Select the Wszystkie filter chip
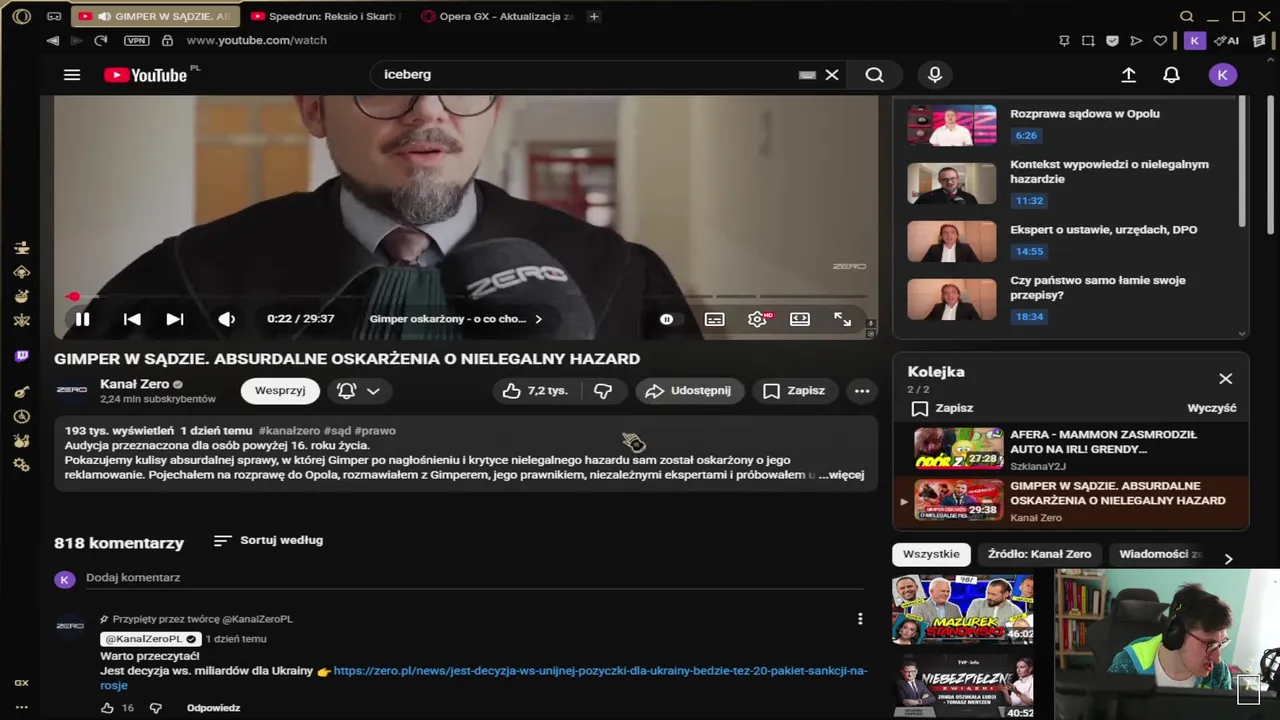The width and height of the screenshot is (1280, 720). point(931,554)
